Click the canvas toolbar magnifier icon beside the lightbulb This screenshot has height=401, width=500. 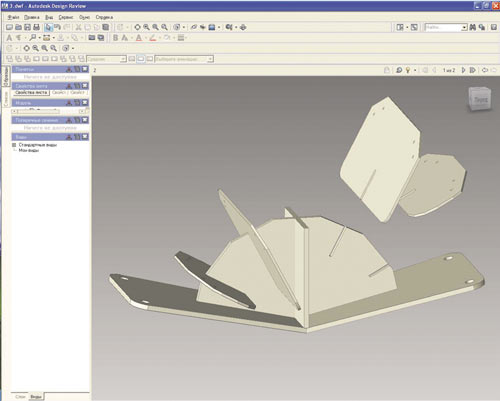click(399, 70)
